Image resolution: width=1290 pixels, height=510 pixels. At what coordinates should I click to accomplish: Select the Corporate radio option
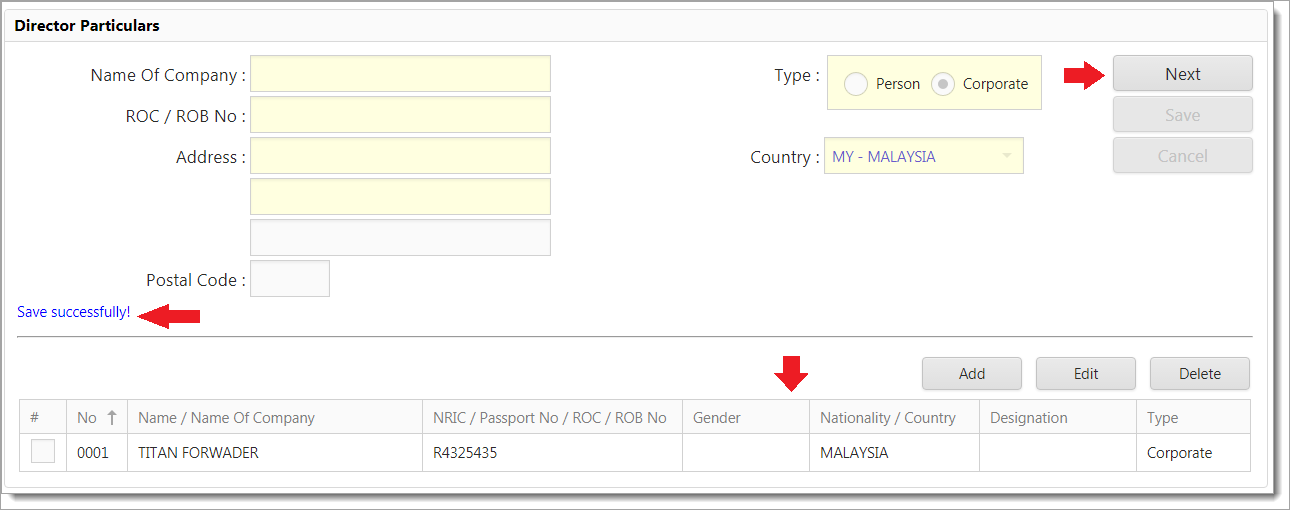[943, 84]
